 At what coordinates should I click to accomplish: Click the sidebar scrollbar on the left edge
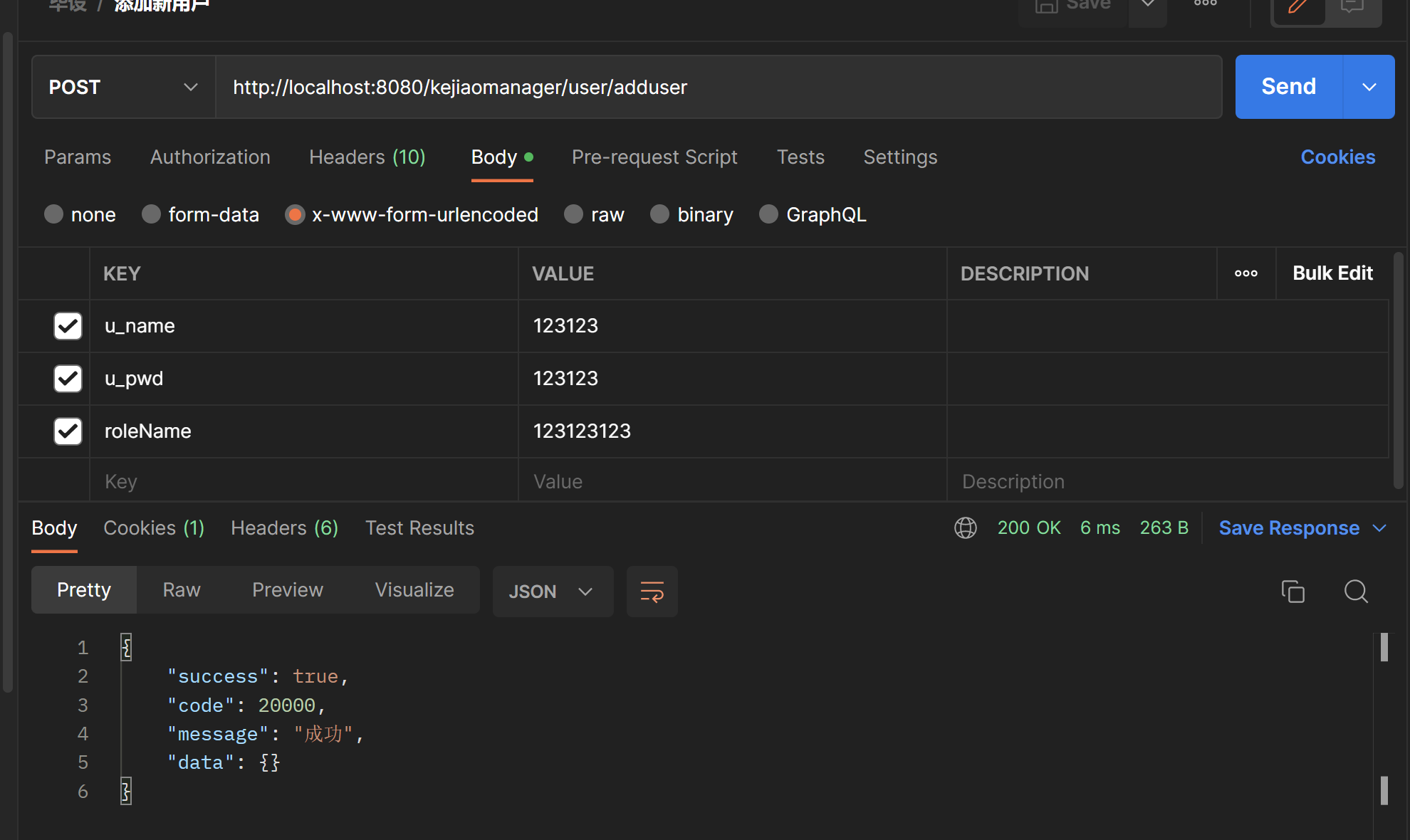click(8, 363)
